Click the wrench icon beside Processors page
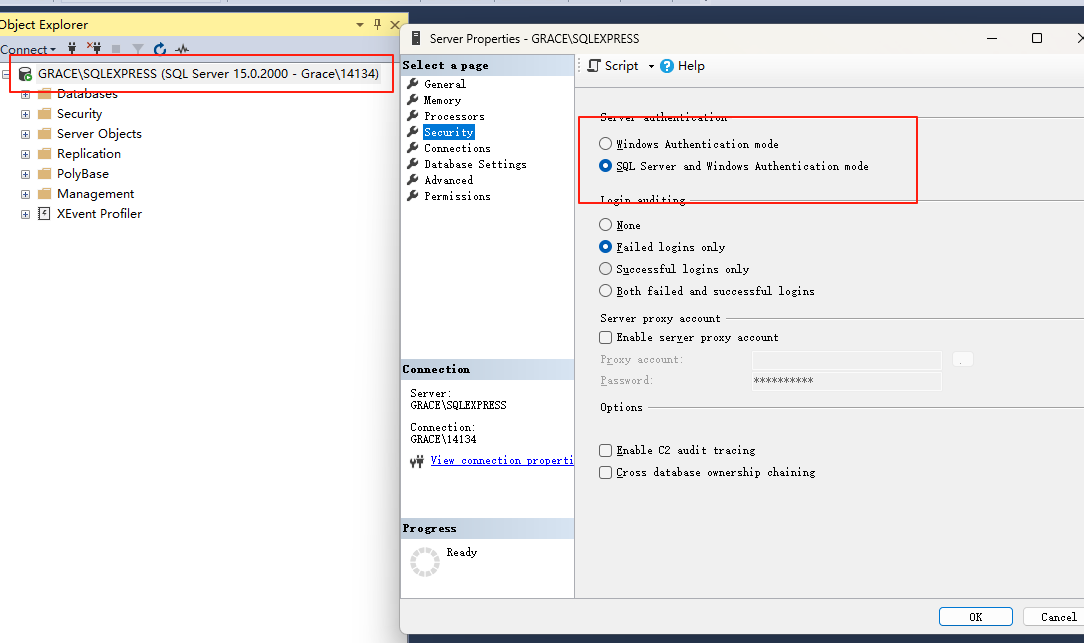 tap(413, 115)
